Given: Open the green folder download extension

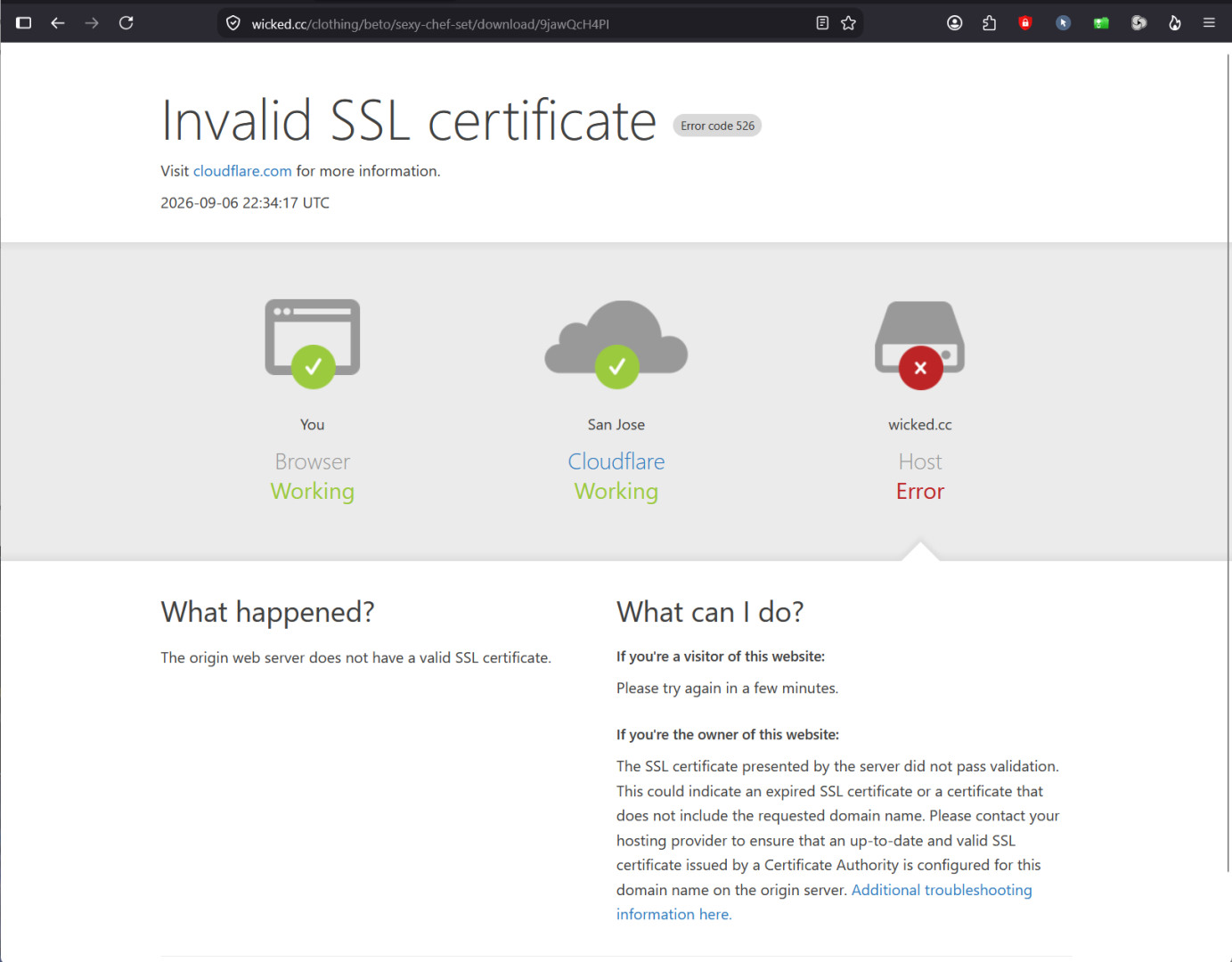Looking at the screenshot, I should coord(1101,23).
